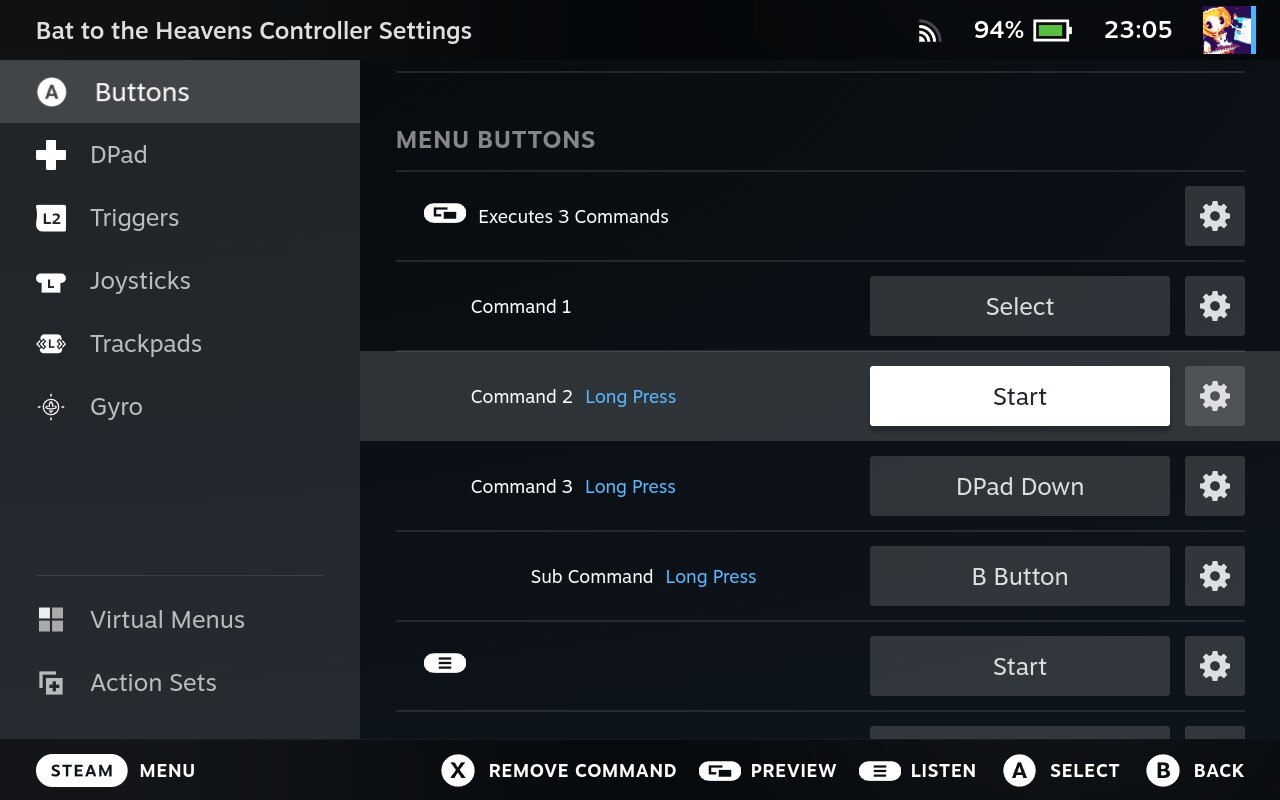
Task: Open Gyro settings
Action: (x=116, y=407)
